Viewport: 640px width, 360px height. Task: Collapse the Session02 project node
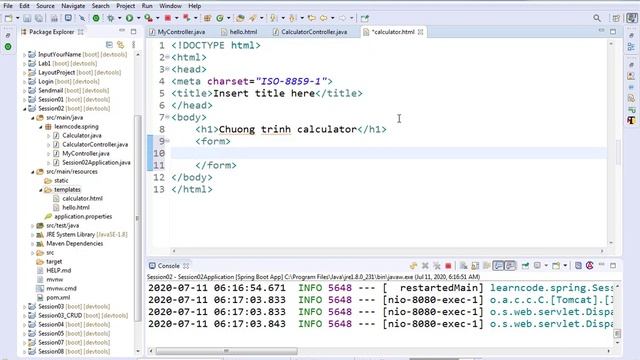coord(24,109)
